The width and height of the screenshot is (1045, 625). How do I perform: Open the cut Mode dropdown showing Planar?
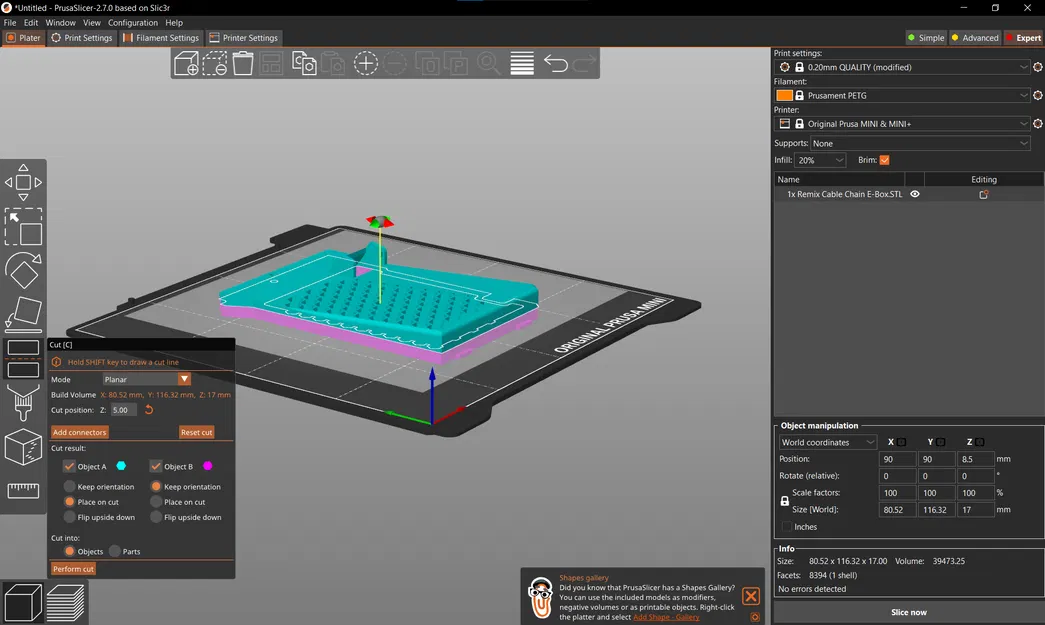(x=145, y=379)
